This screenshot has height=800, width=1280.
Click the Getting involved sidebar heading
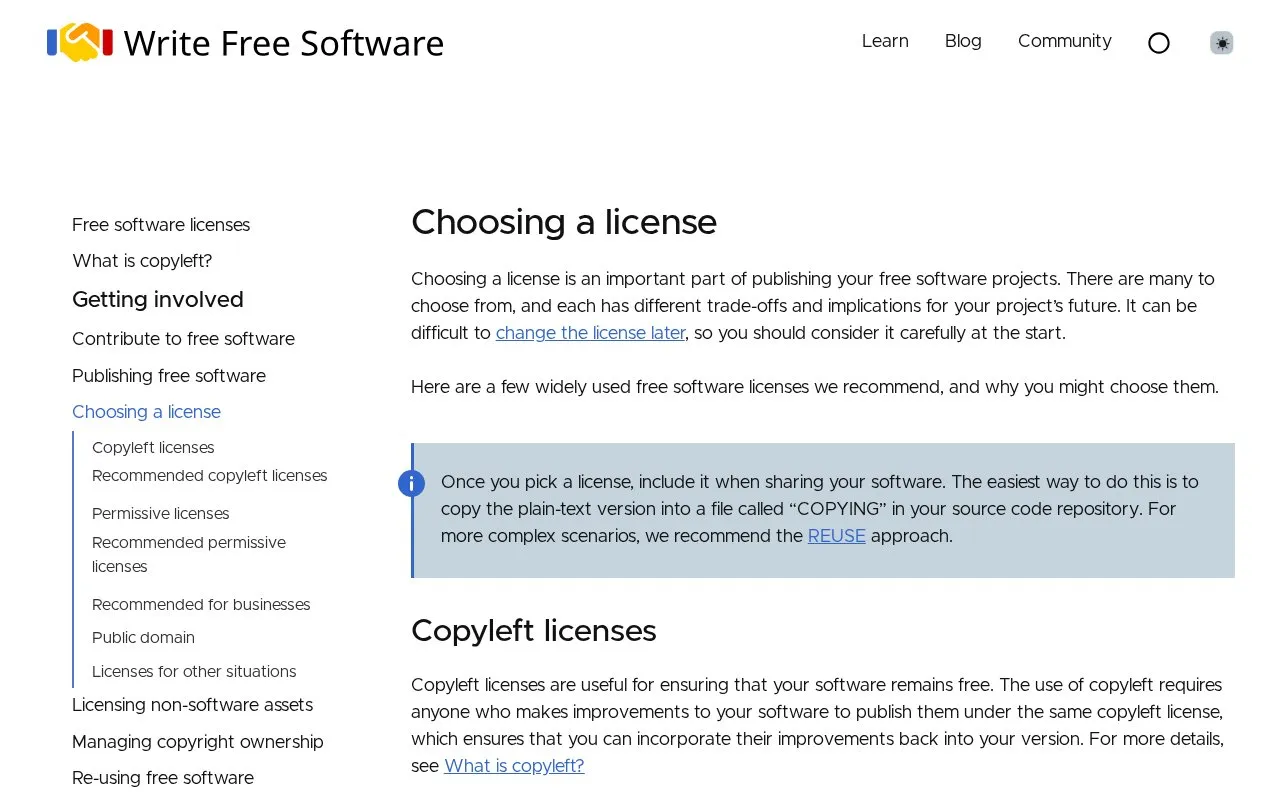coord(158,300)
